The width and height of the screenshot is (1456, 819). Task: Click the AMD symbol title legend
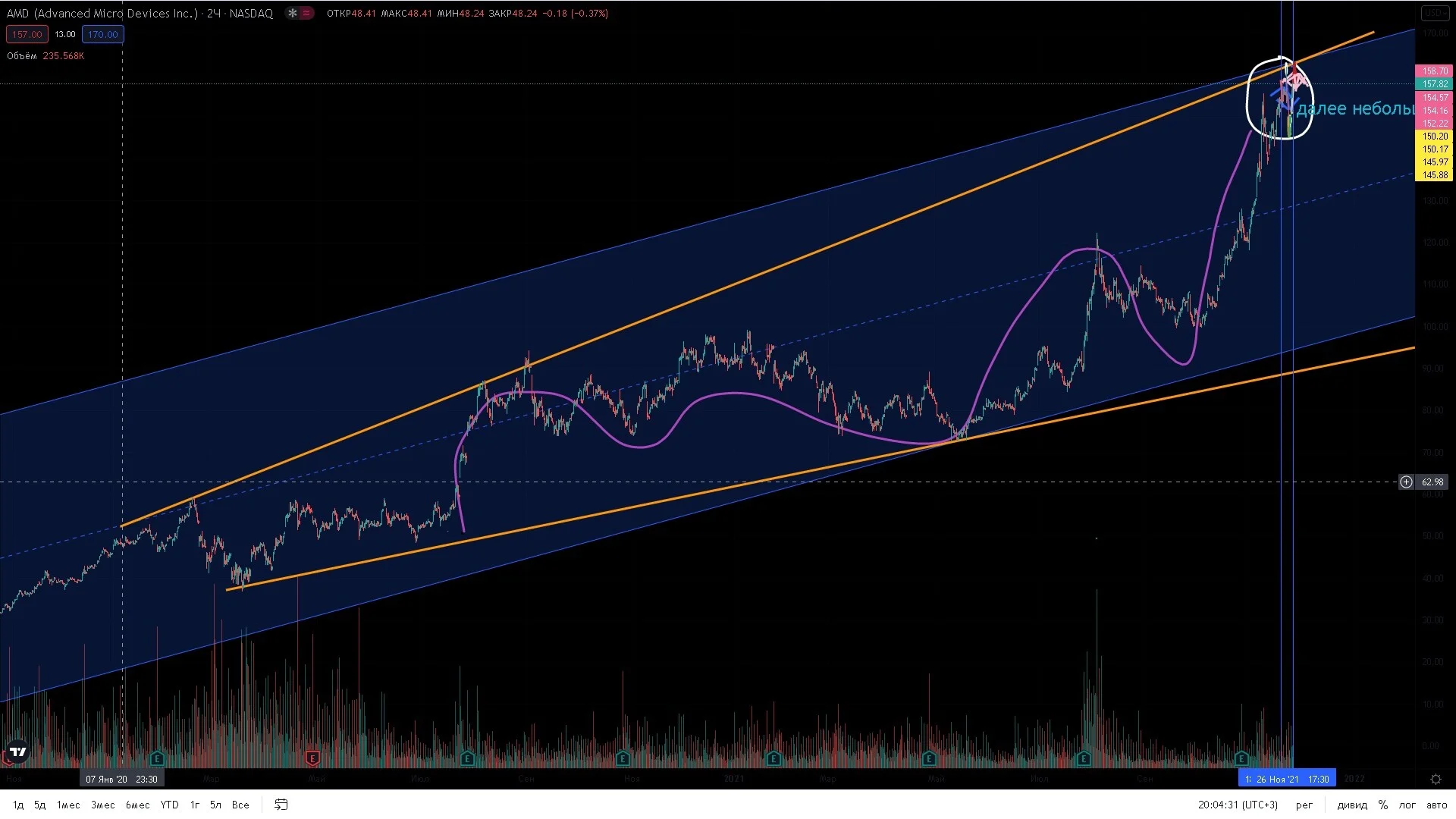point(140,13)
